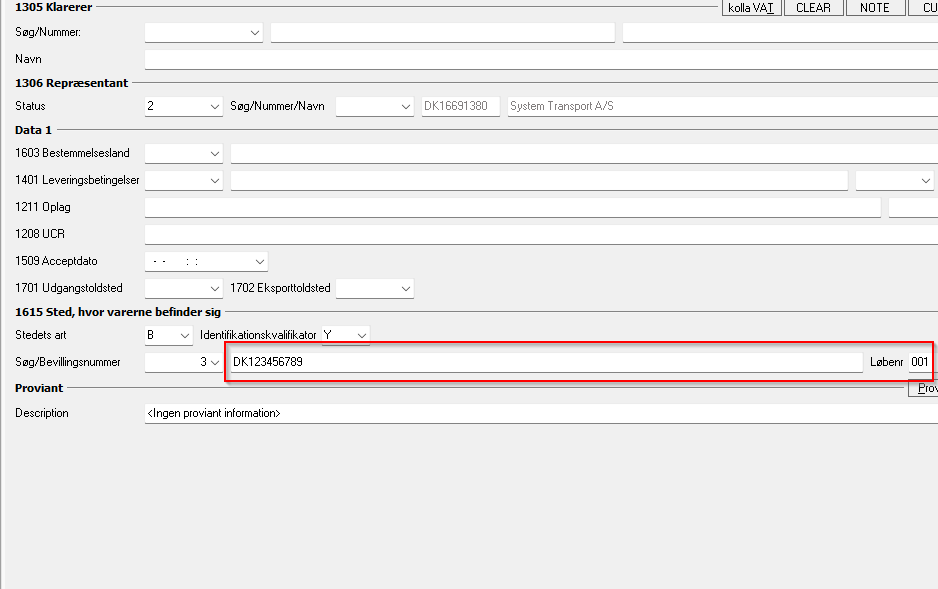Click into the 1211 Oplag field
Image resolution: width=938 pixels, height=589 pixels.
click(x=512, y=208)
